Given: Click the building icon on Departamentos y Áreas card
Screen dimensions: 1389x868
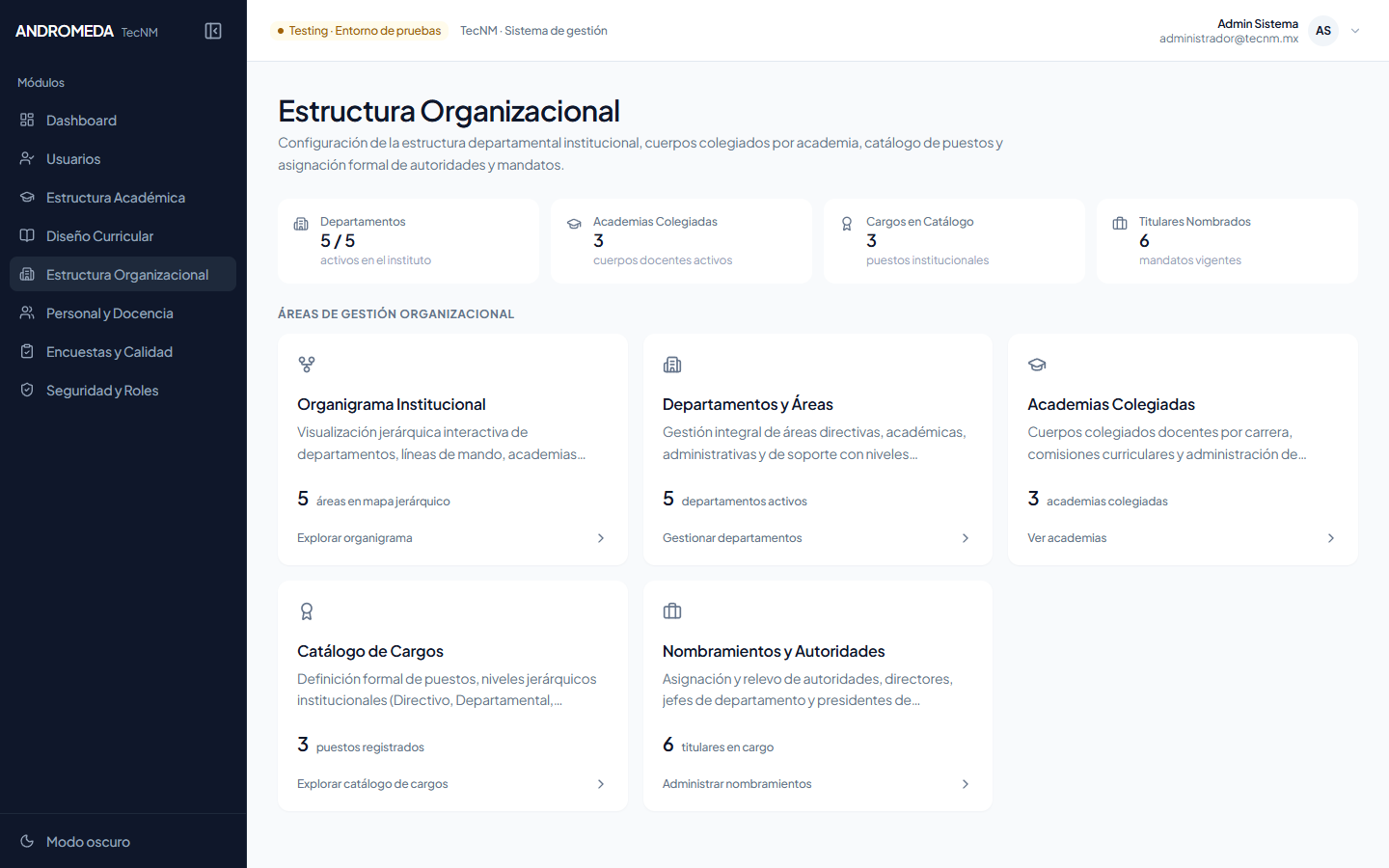Looking at the screenshot, I should coord(672,365).
